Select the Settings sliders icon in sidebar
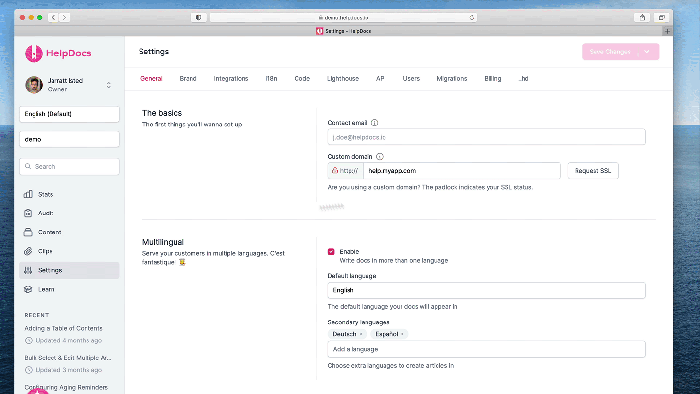Image resolution: width=700 pixels, height=394 pixels. point(28,270)
